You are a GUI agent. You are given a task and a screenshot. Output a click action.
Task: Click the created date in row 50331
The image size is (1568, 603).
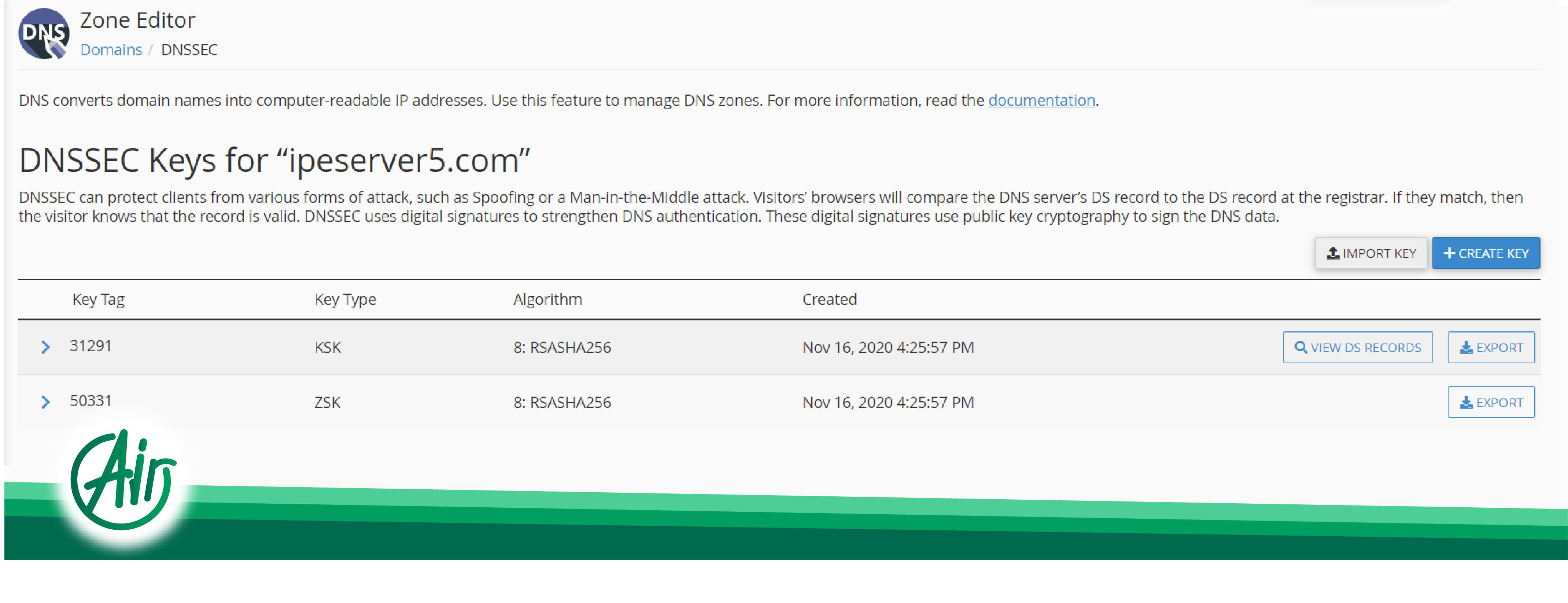(888, 402)
